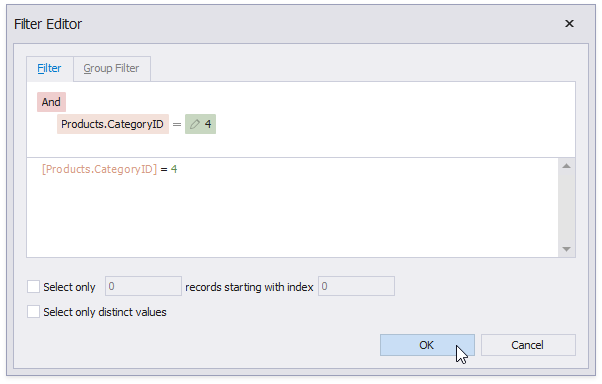
Task: Click the pencil icon beside value 4
Action: click(x=195, y=124)
